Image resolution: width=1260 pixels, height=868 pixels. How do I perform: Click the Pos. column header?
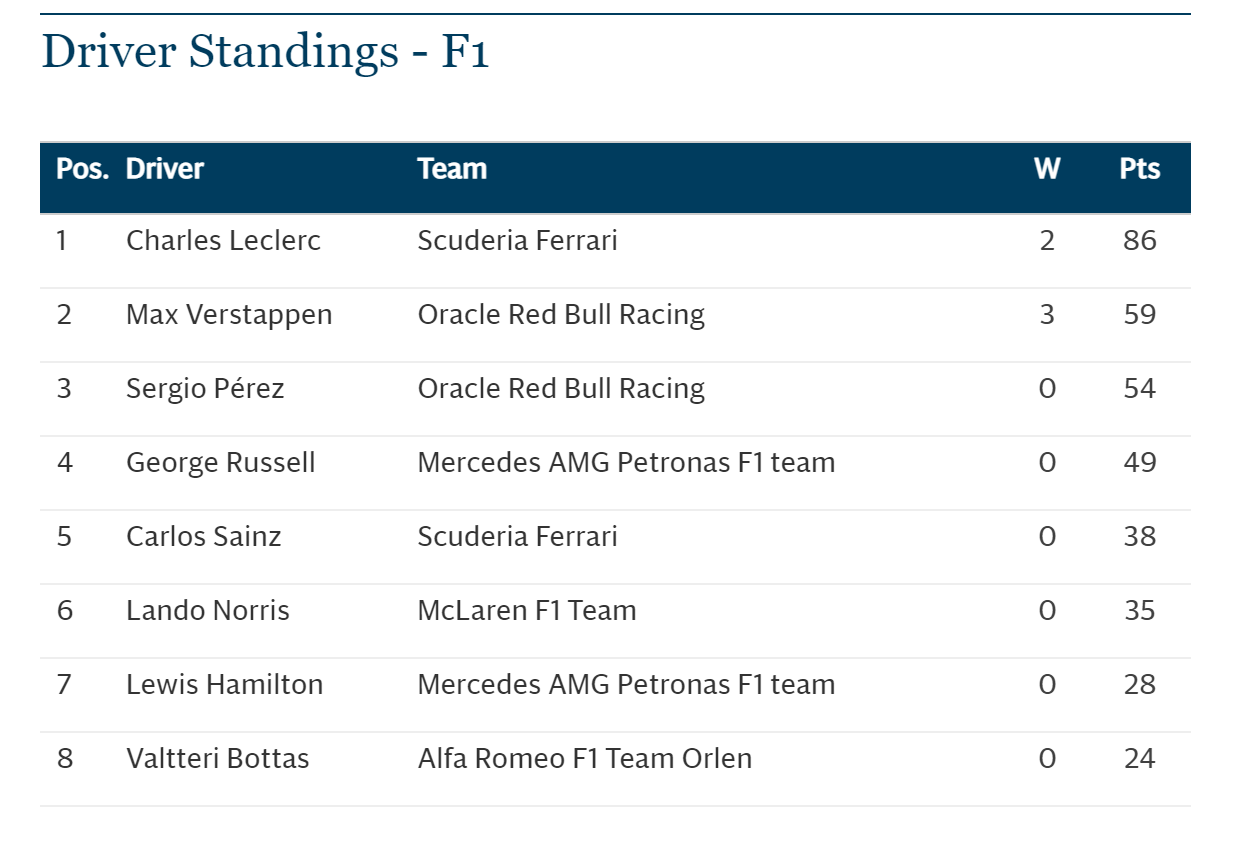pos(82,169)
